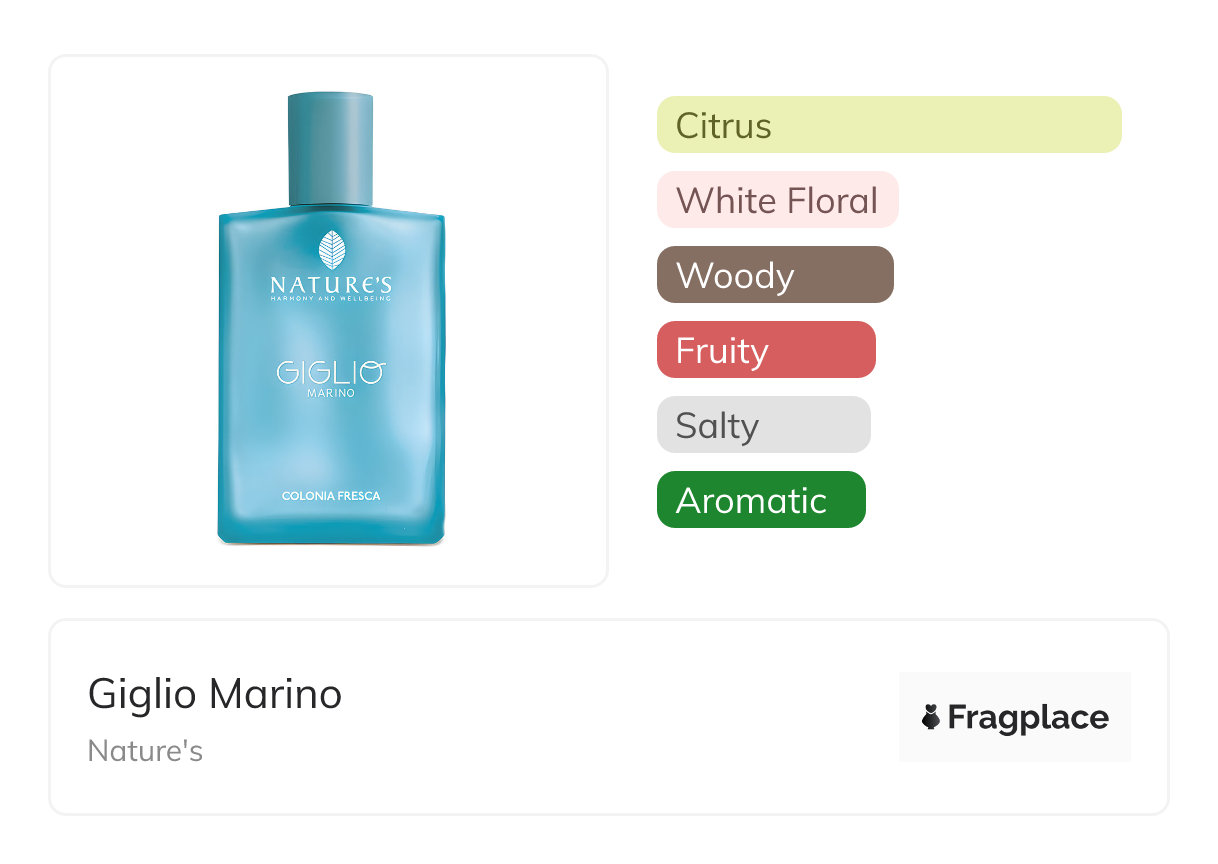Click the teal cap of the bottle
1218x864 pixels.
click(331, 148)
